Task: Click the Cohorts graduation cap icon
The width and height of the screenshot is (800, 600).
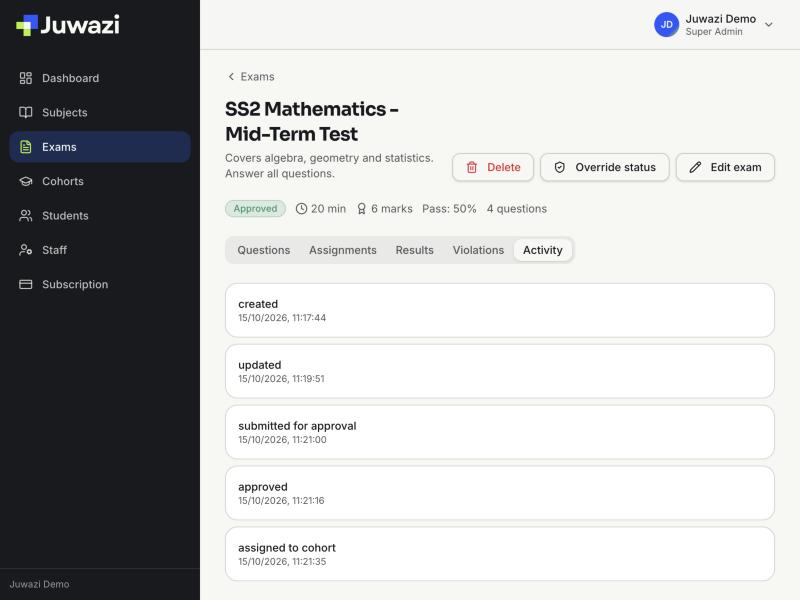Action: click(x=26, y=181)
